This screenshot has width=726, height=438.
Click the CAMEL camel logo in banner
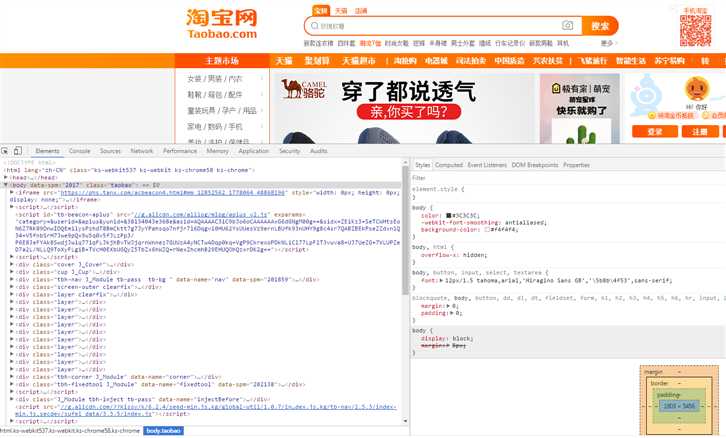tap(303, 89)
